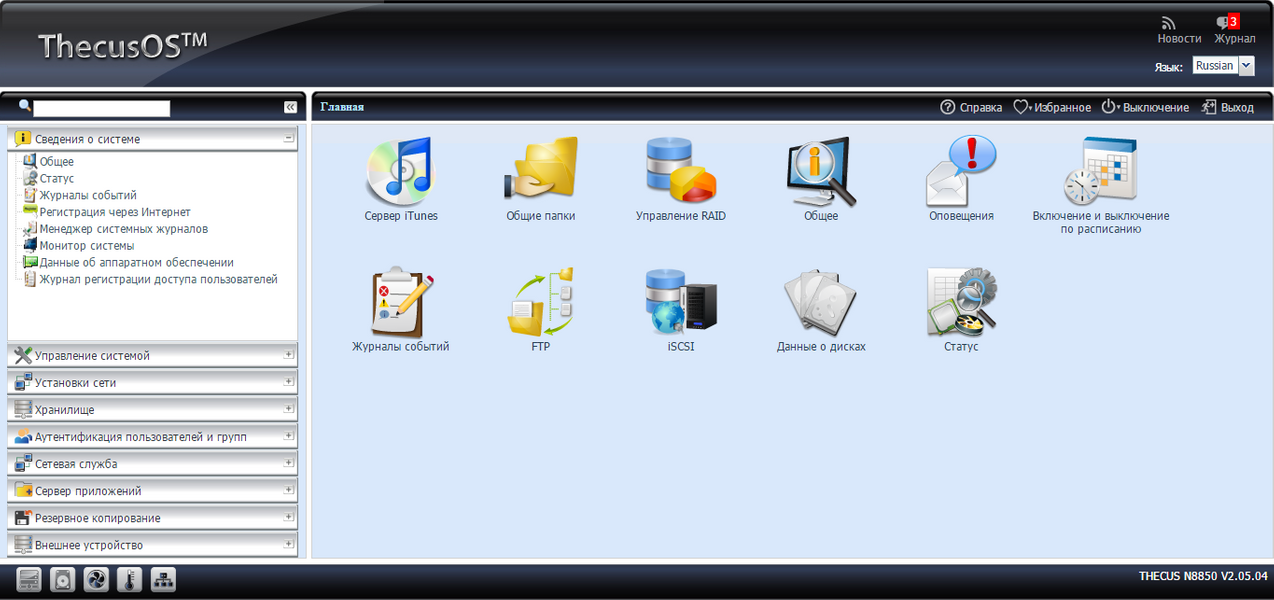Open the Журнал notifications with badge 3

(x=1234, y=30)
